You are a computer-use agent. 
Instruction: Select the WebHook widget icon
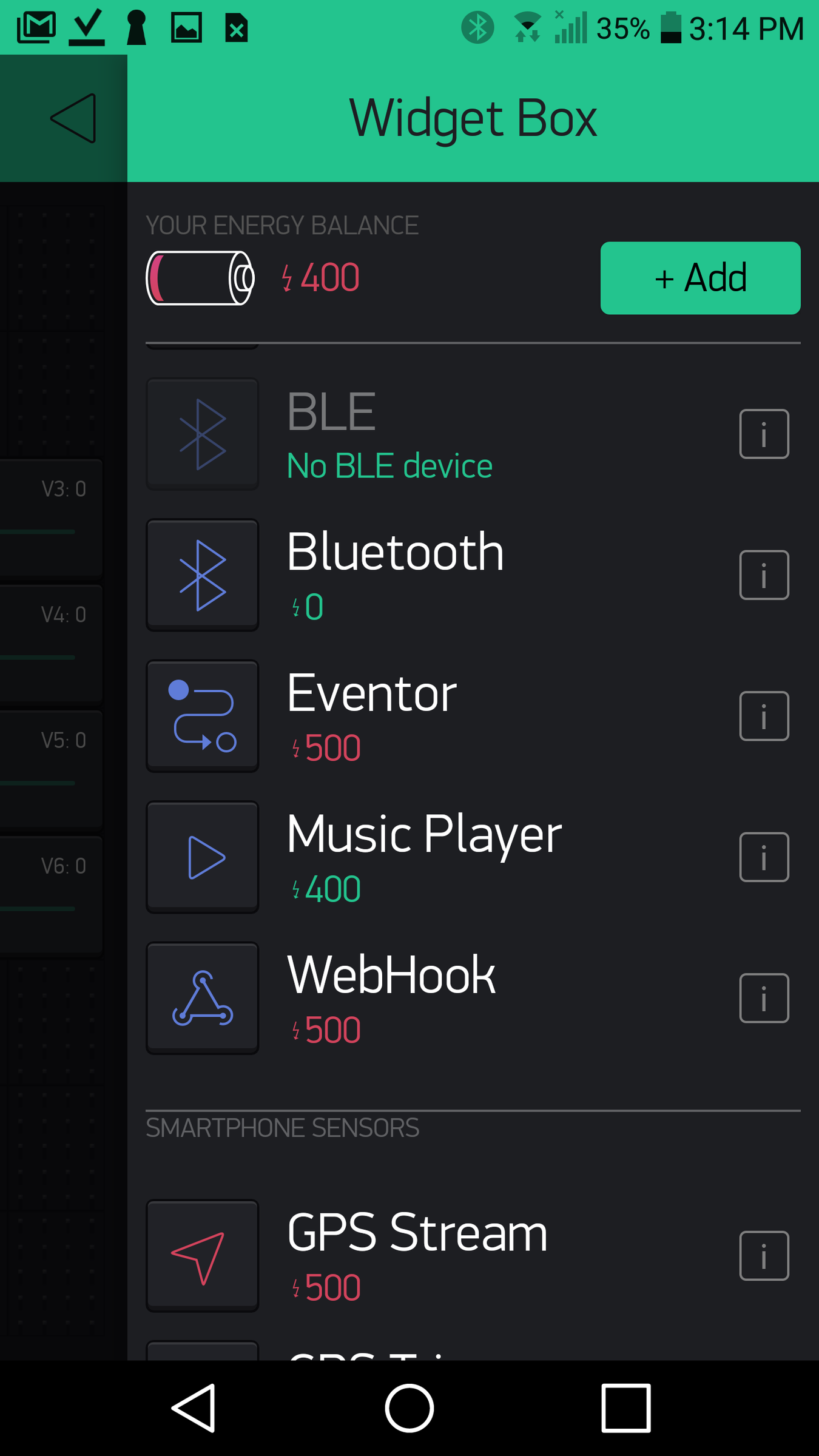pos(203,998)
